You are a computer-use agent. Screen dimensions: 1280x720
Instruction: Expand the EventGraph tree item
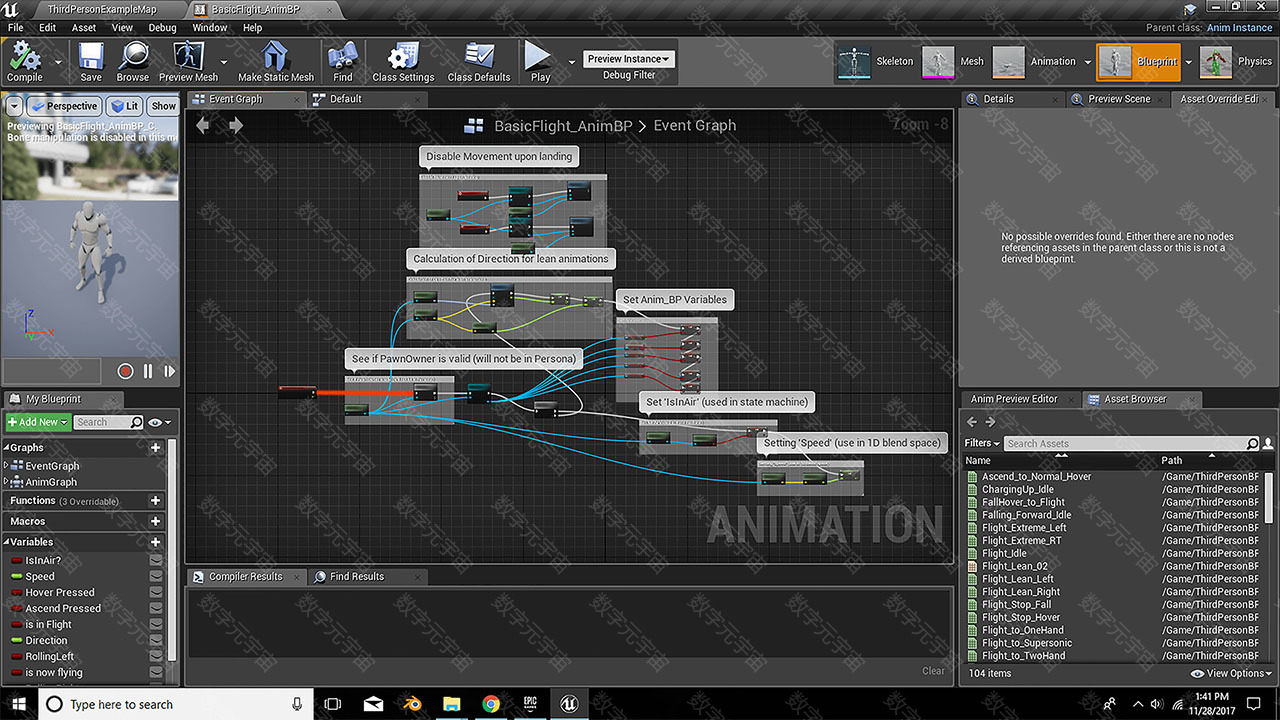pyautogui.click(x=7, y=466)
